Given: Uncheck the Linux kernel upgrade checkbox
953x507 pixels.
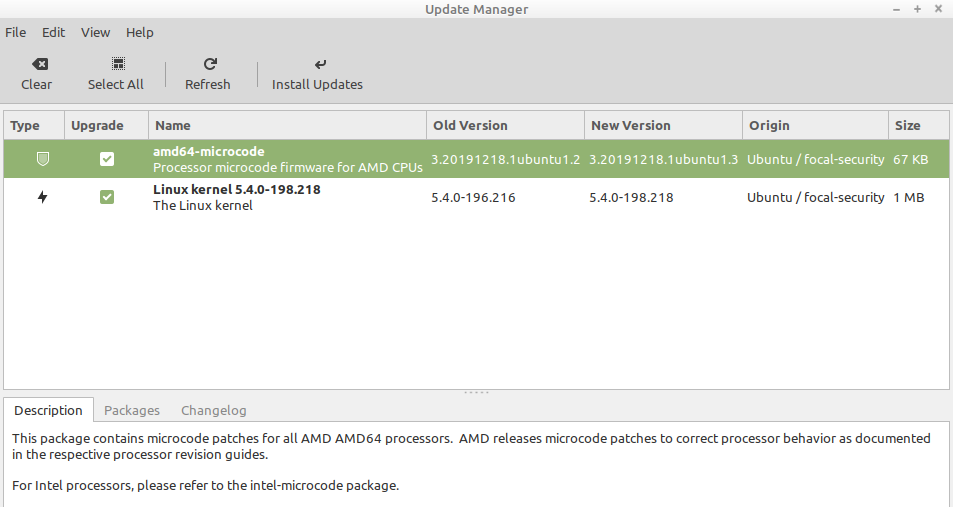Looking at the screenshot, I should coord(107,197).
